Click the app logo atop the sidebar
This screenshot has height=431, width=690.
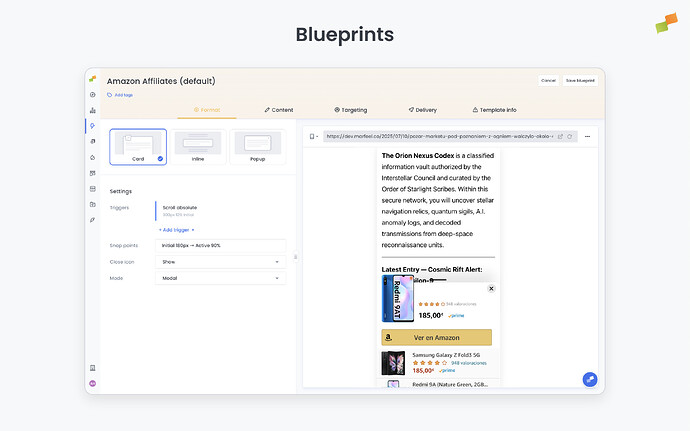coord(92,79)
